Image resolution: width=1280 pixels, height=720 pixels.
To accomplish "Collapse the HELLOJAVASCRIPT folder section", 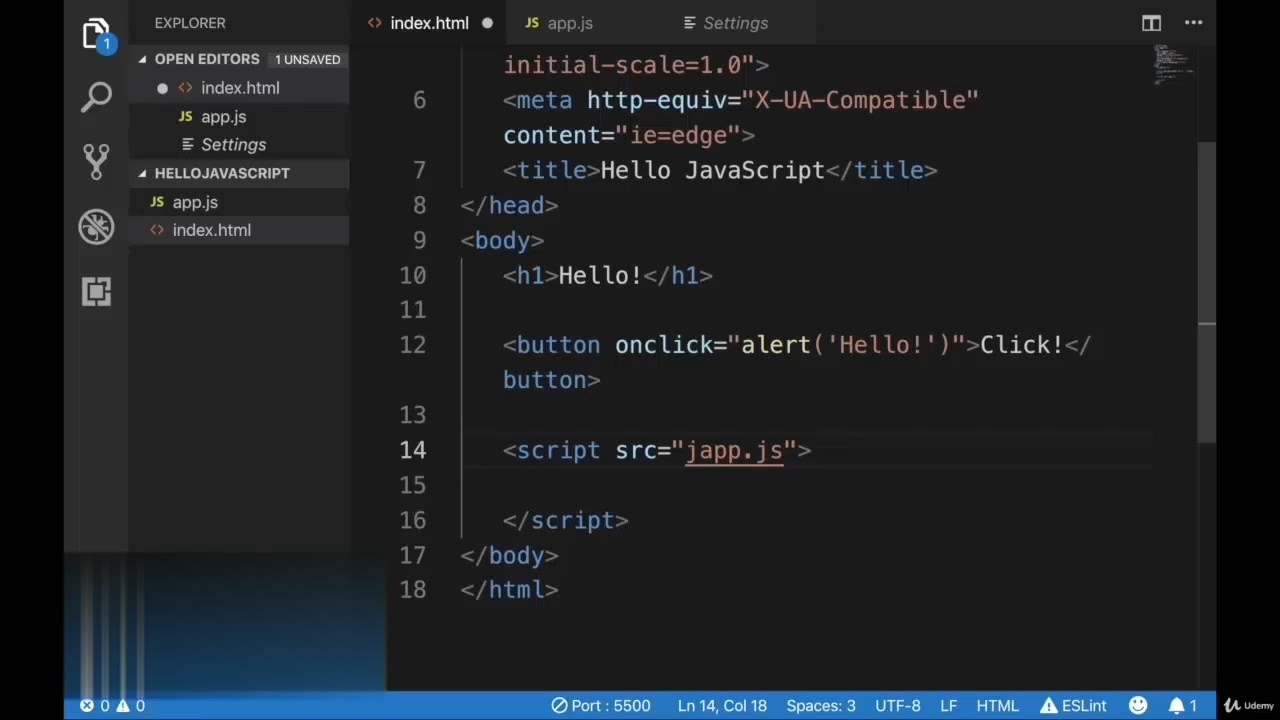I will click(x=142, y=173).
